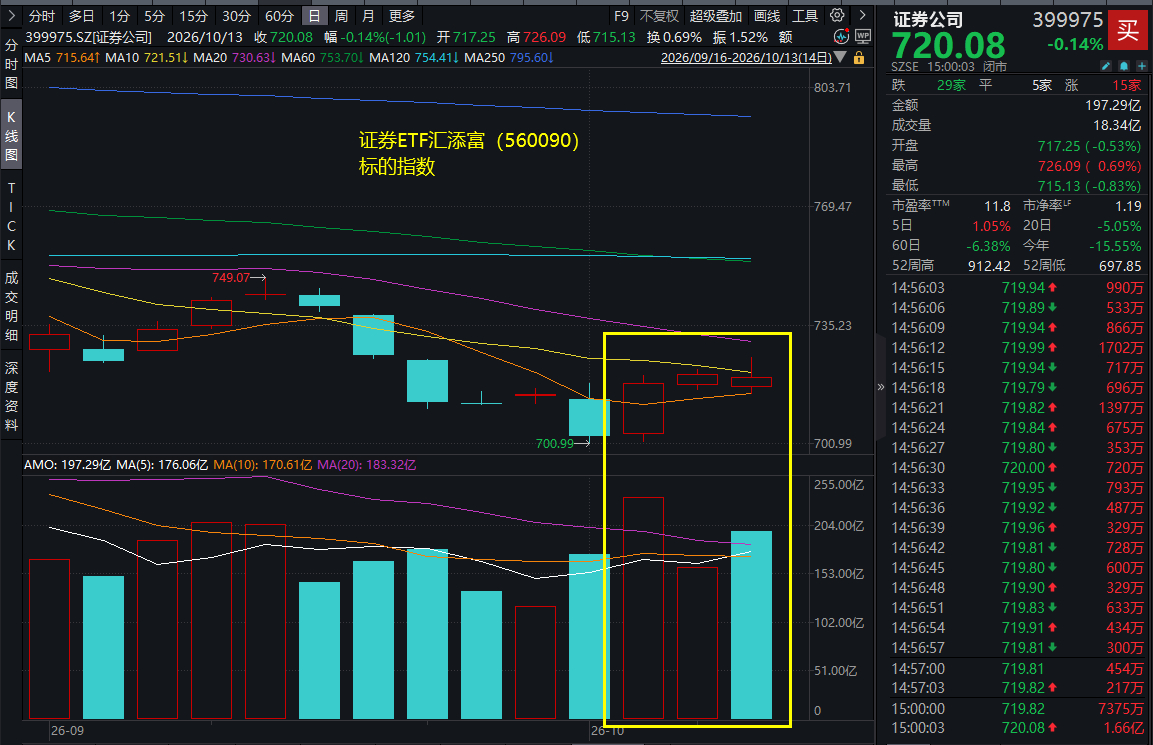Image resolution: width=1153 pixels, height=745 pixels.
Task: Click the orange lock icon
Action: click(x=859, y=57)
